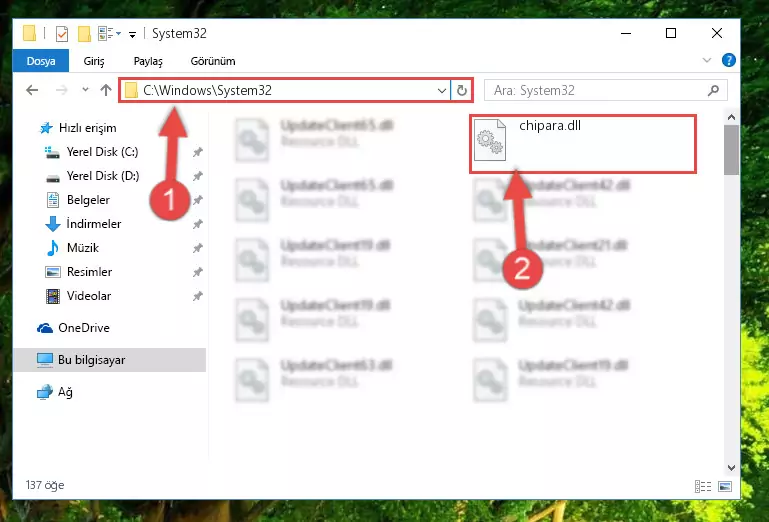Switch to the Giriş ribbon tab
This screenshot has height=522, width=769.
point(94,61)
